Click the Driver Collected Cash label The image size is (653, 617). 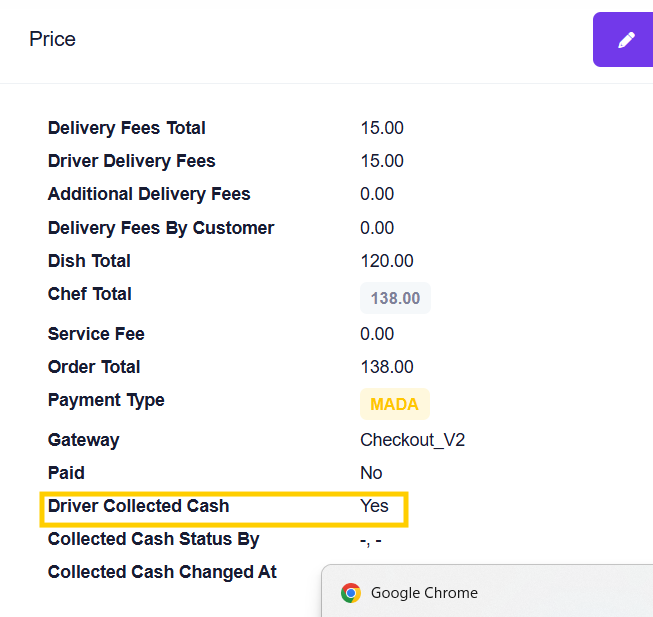click(139, 506)
